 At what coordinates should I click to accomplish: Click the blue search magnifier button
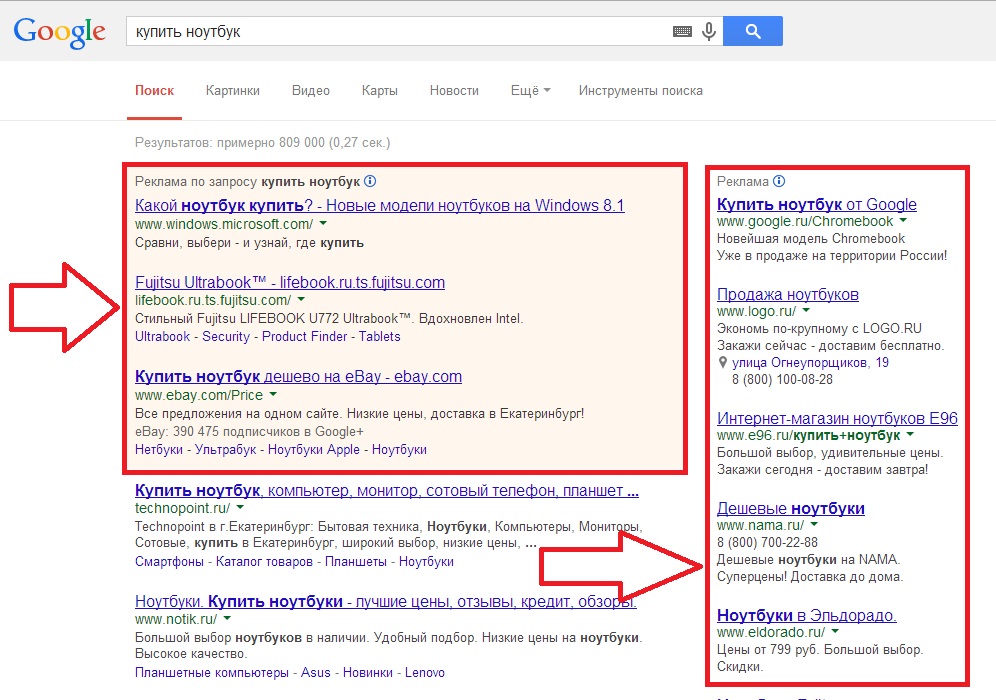click(753, 31)
